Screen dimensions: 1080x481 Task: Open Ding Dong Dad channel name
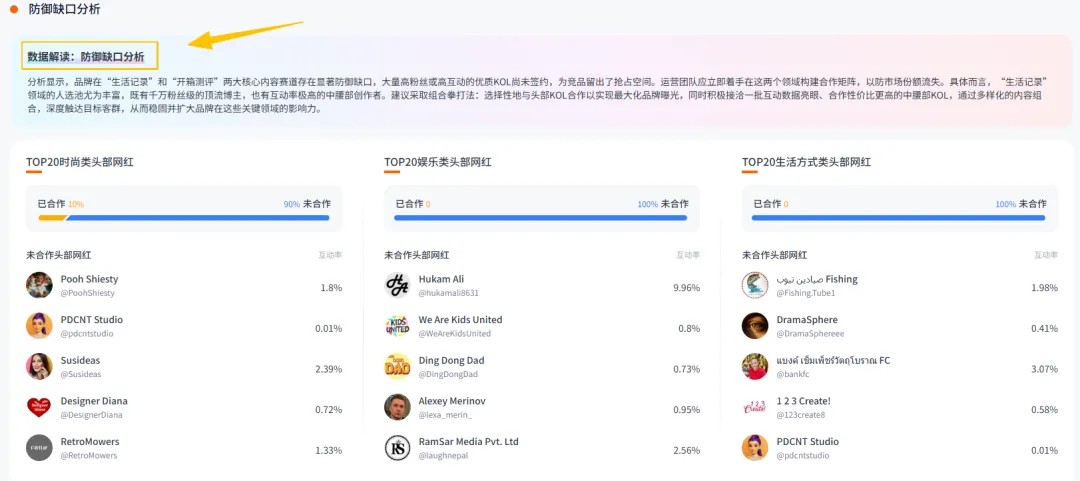point(452,360)
